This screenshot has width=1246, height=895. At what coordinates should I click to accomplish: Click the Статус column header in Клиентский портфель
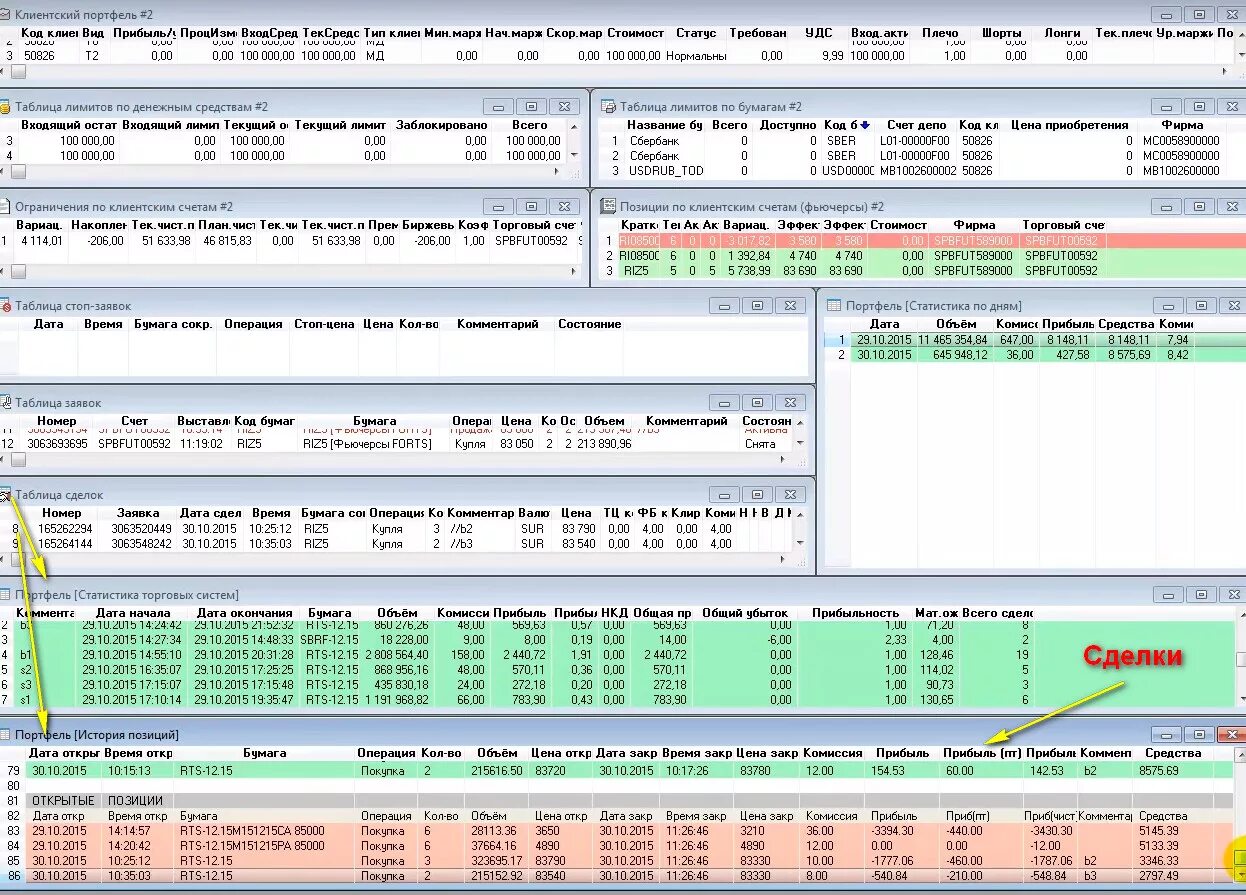(x=695, y=33)
